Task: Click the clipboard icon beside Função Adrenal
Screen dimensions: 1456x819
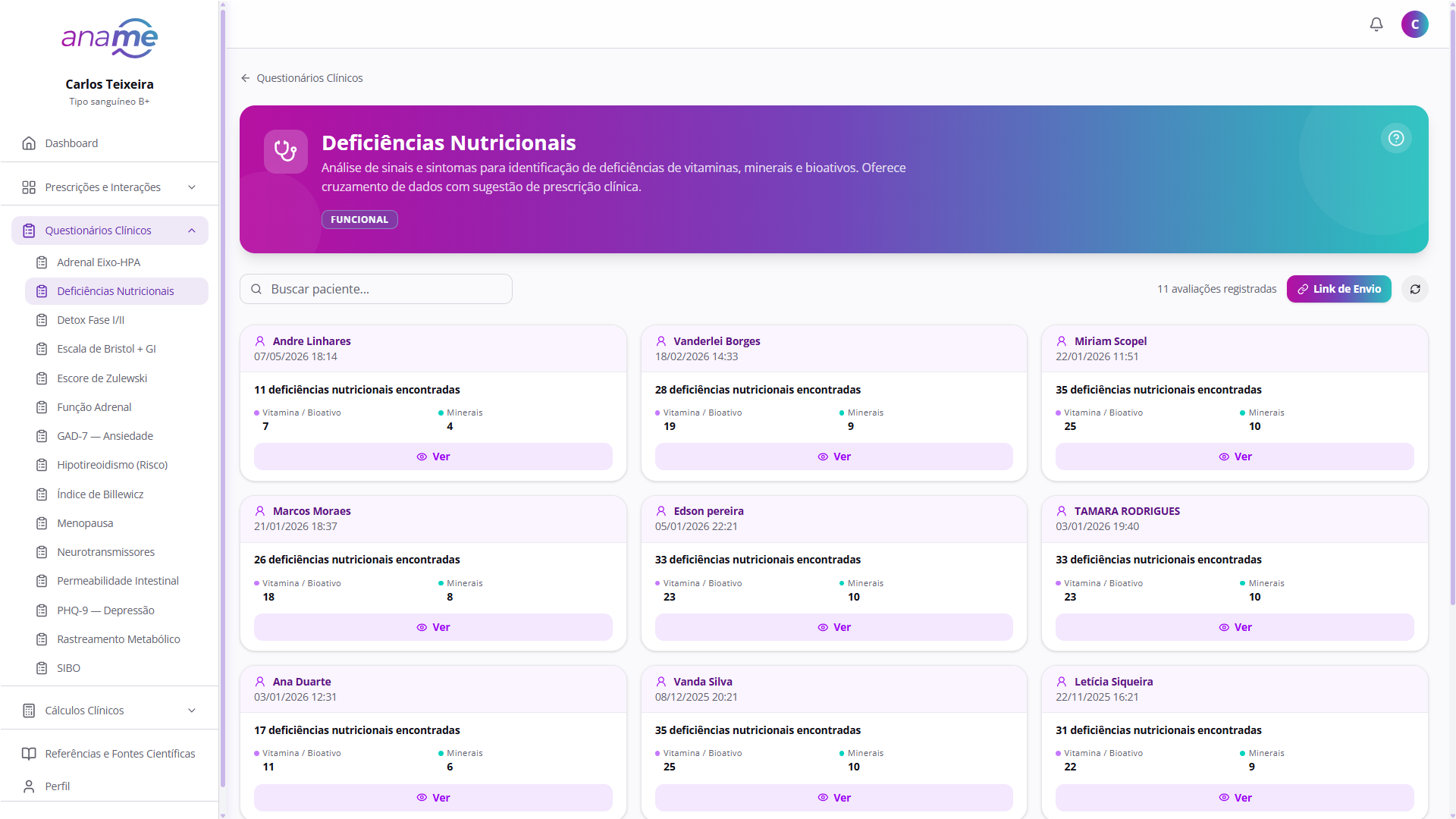Action: click(x=42, y=407)
